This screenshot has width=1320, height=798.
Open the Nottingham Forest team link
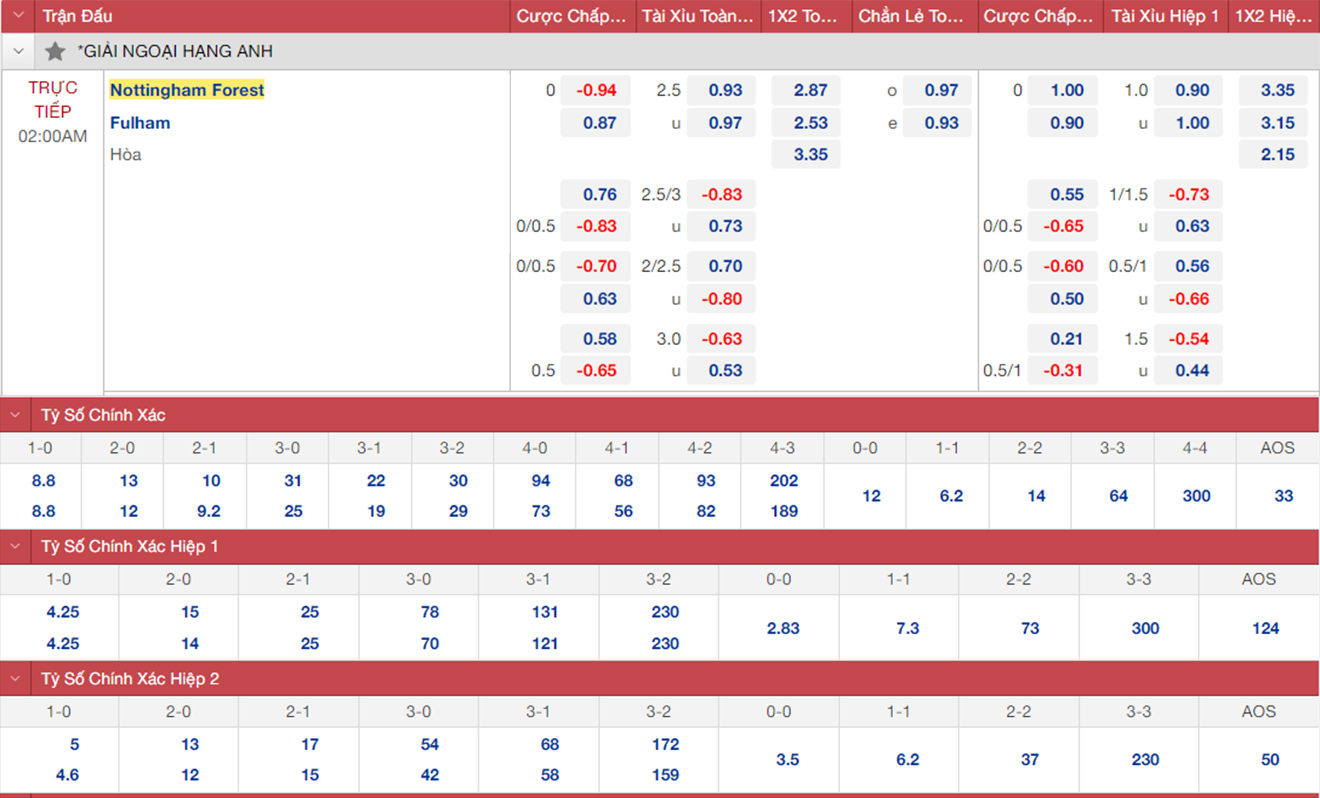pyautogui.click(x=187, y=90)
